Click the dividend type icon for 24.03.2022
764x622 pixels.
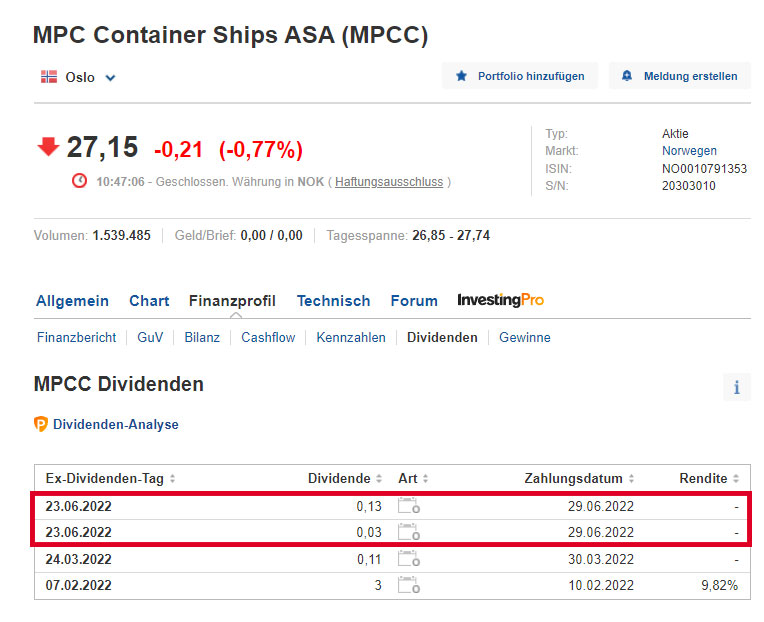coord(408,559)
